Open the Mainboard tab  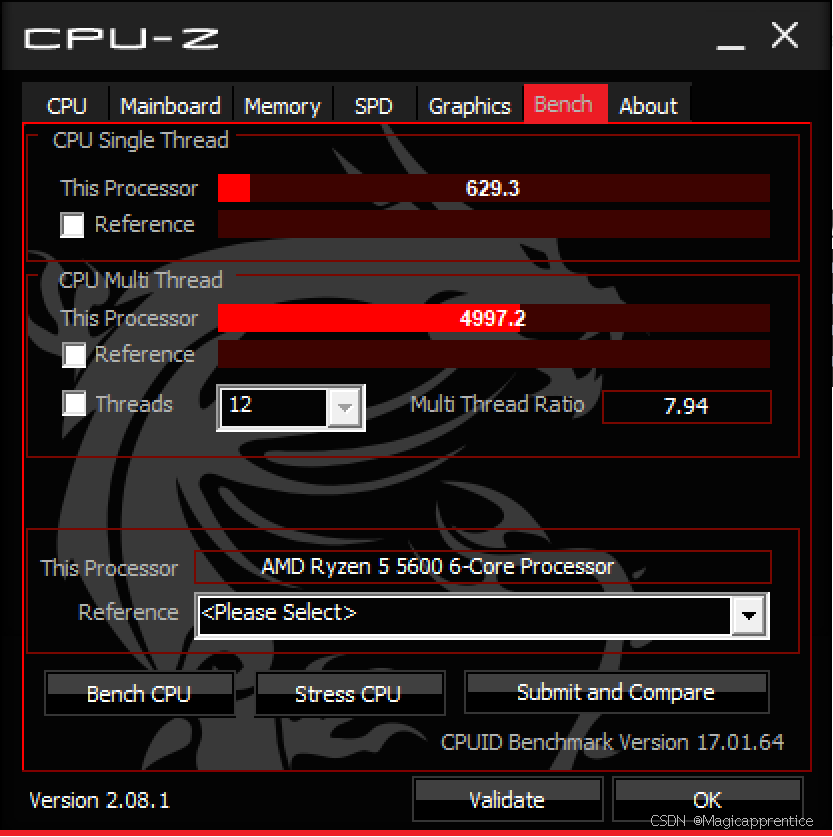coord(171,105)
